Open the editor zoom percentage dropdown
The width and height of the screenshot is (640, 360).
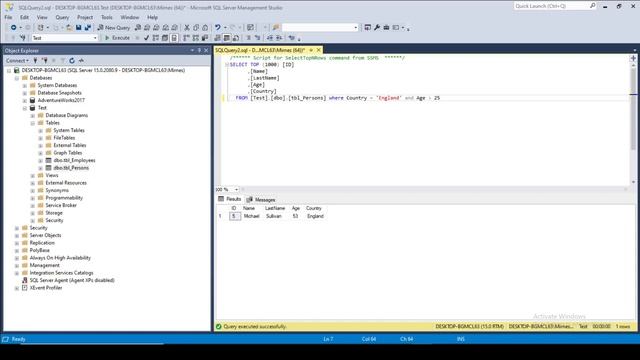[x=236, y=189]
